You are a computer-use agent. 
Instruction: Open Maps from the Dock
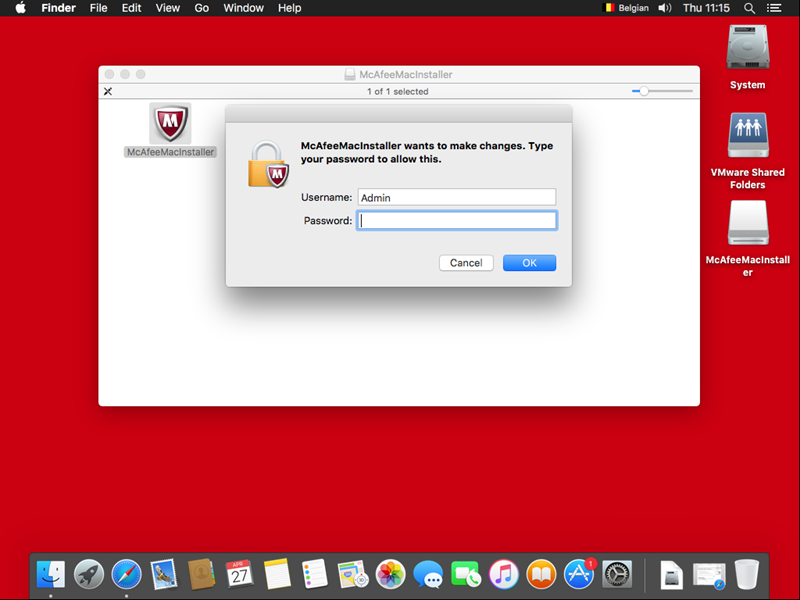(x=353, y=574)
